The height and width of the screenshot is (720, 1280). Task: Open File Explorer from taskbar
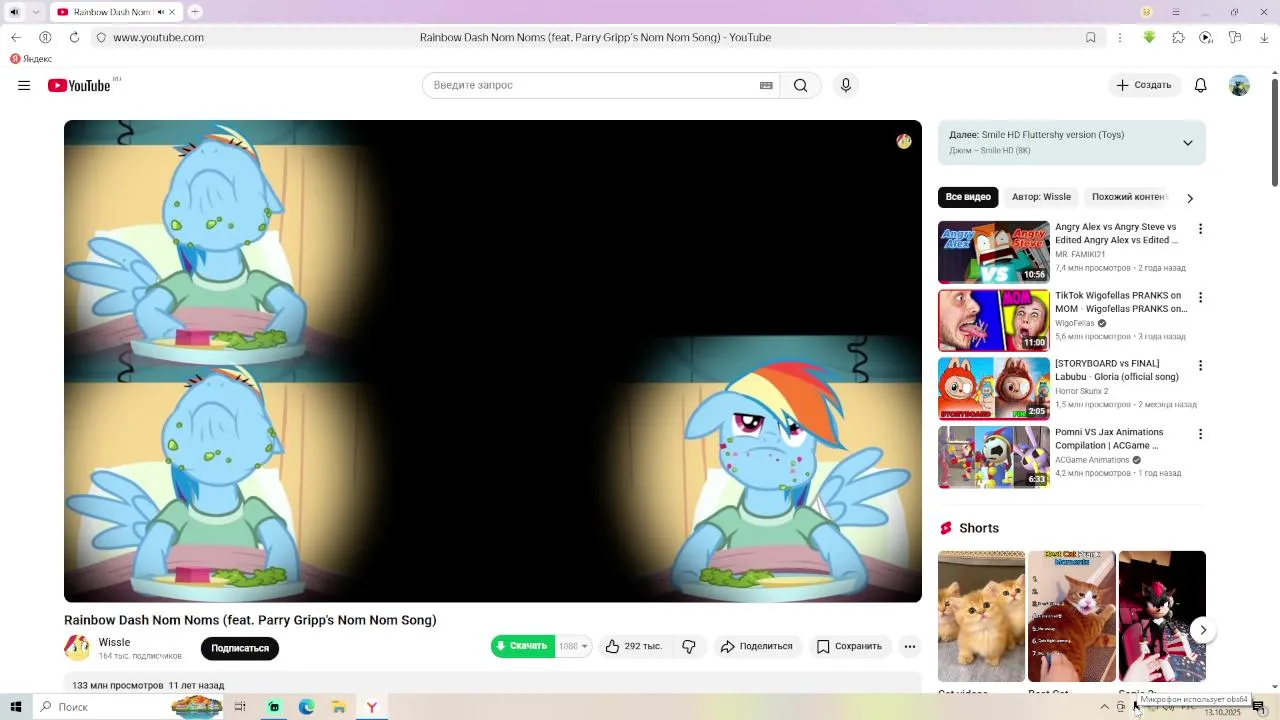click(x=339, y=707)
